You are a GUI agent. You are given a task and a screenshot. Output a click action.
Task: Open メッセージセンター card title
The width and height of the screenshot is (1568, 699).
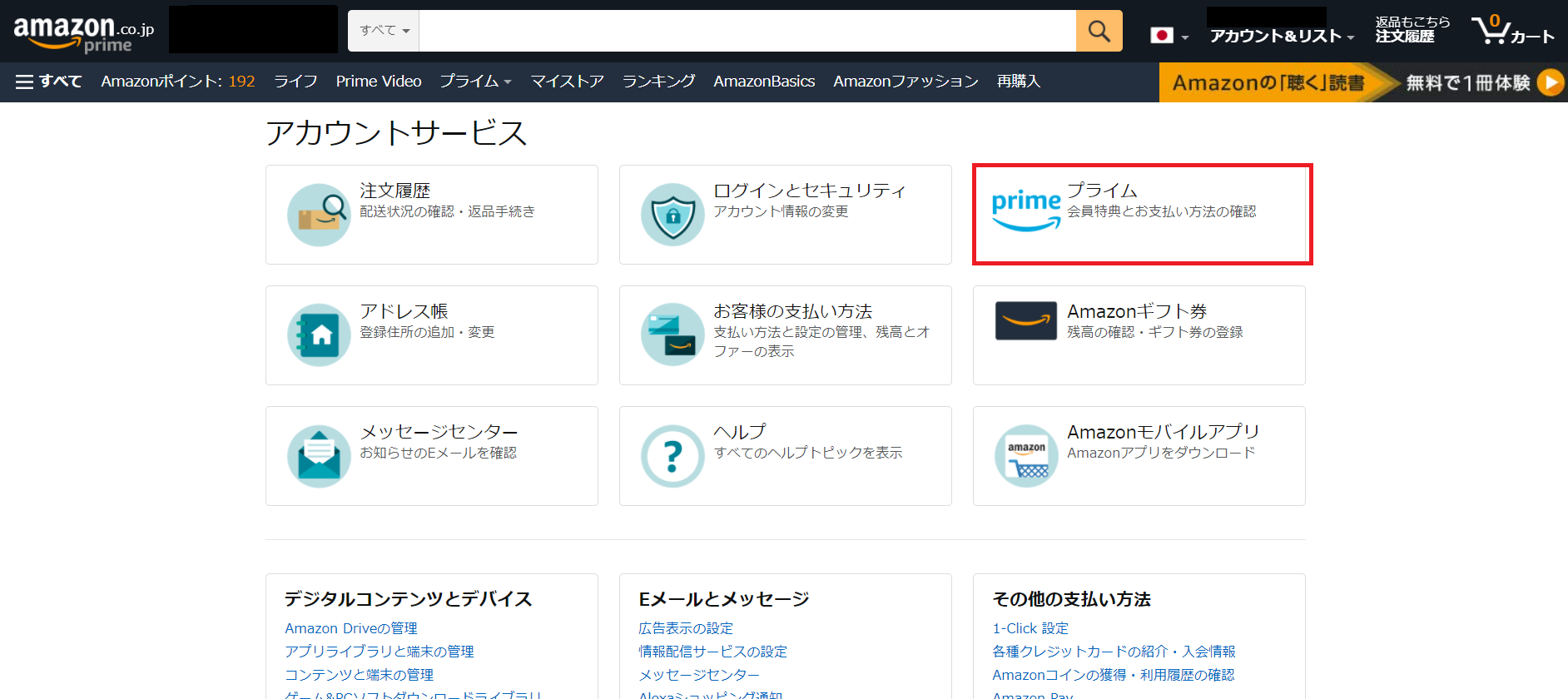tap(439, 432)
